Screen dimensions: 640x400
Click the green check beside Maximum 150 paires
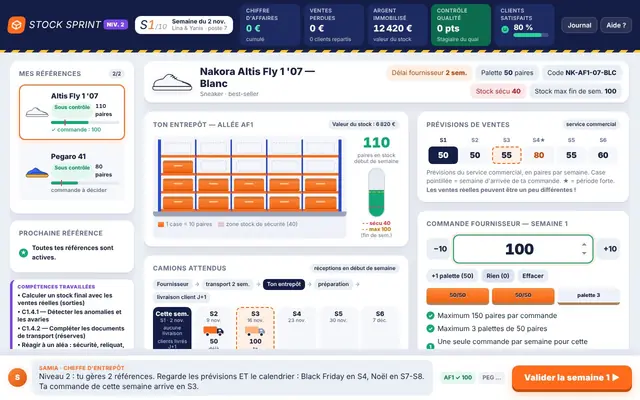coord(430,316)
